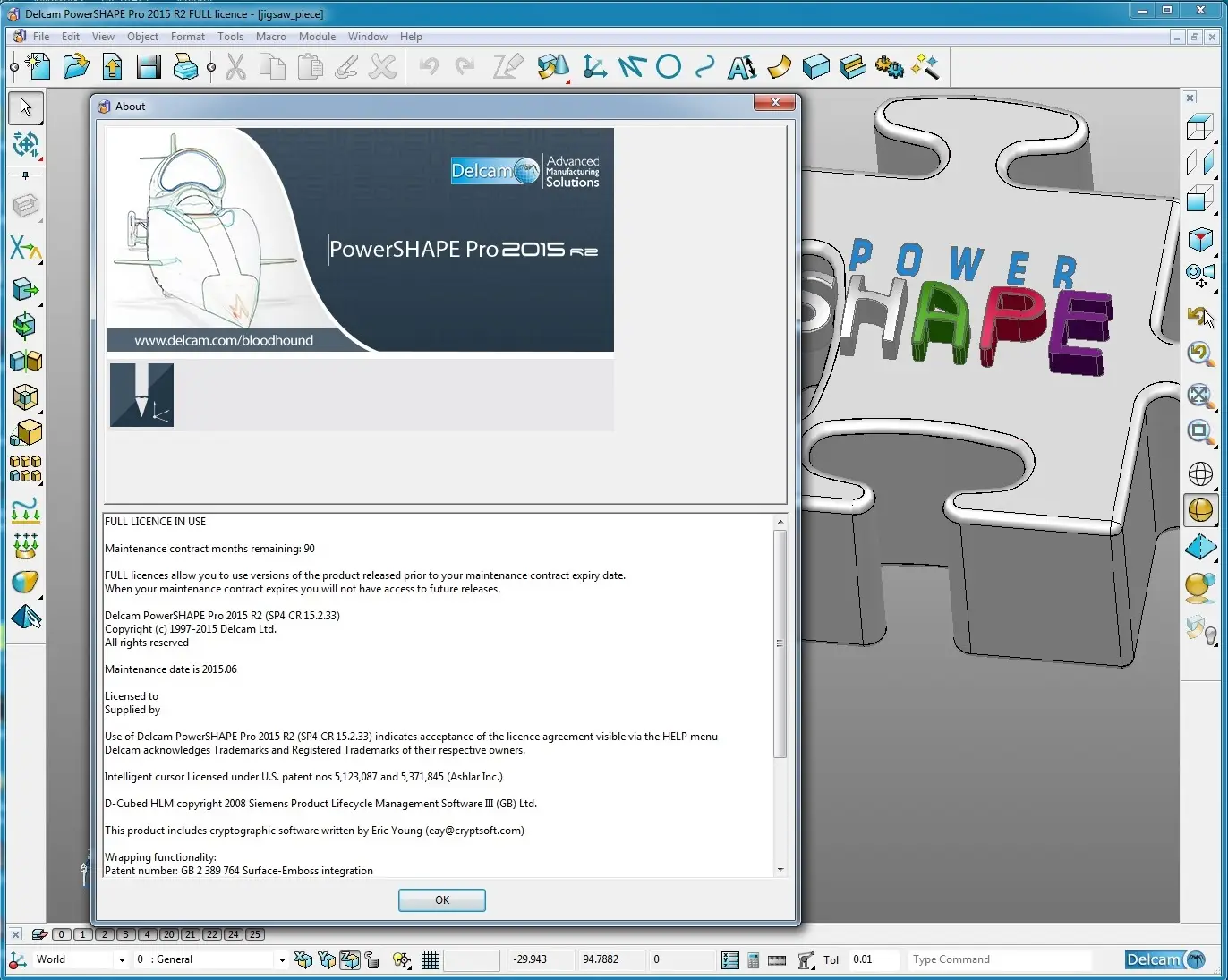The width and height of the screenshot is (1228, 980).
Task: Click the PowerSHAPE Pro 2015 splash image
Action: click(x=360, y=240)
